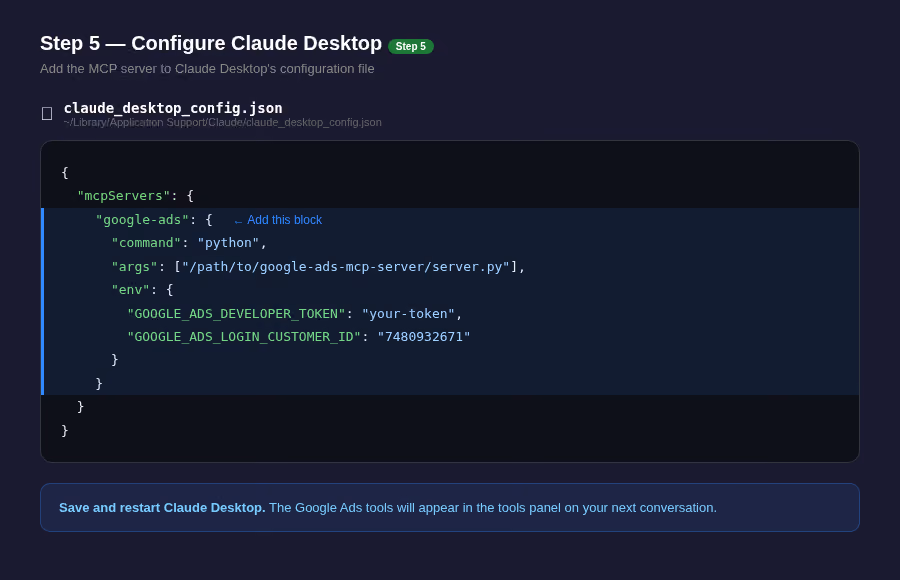Image resolution: width=900 pixels, height=580 pixels.
Task: Click the "google-ads" key in the code
Action: (142, 220)
